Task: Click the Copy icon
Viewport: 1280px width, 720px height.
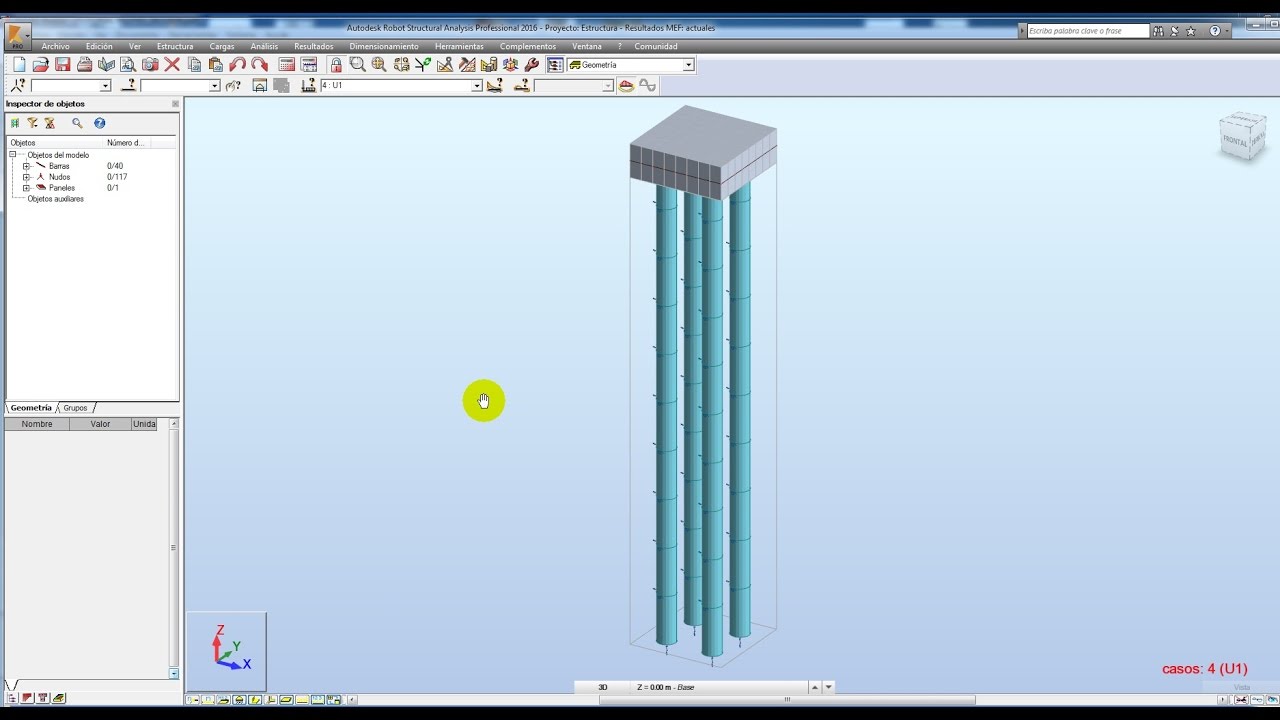Action: (194, 65)
